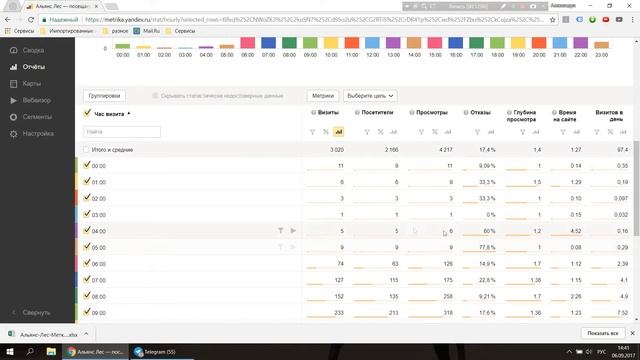Click the blue 07:00 chart bar
640x360 pixels.
click(x=269, y=43)
